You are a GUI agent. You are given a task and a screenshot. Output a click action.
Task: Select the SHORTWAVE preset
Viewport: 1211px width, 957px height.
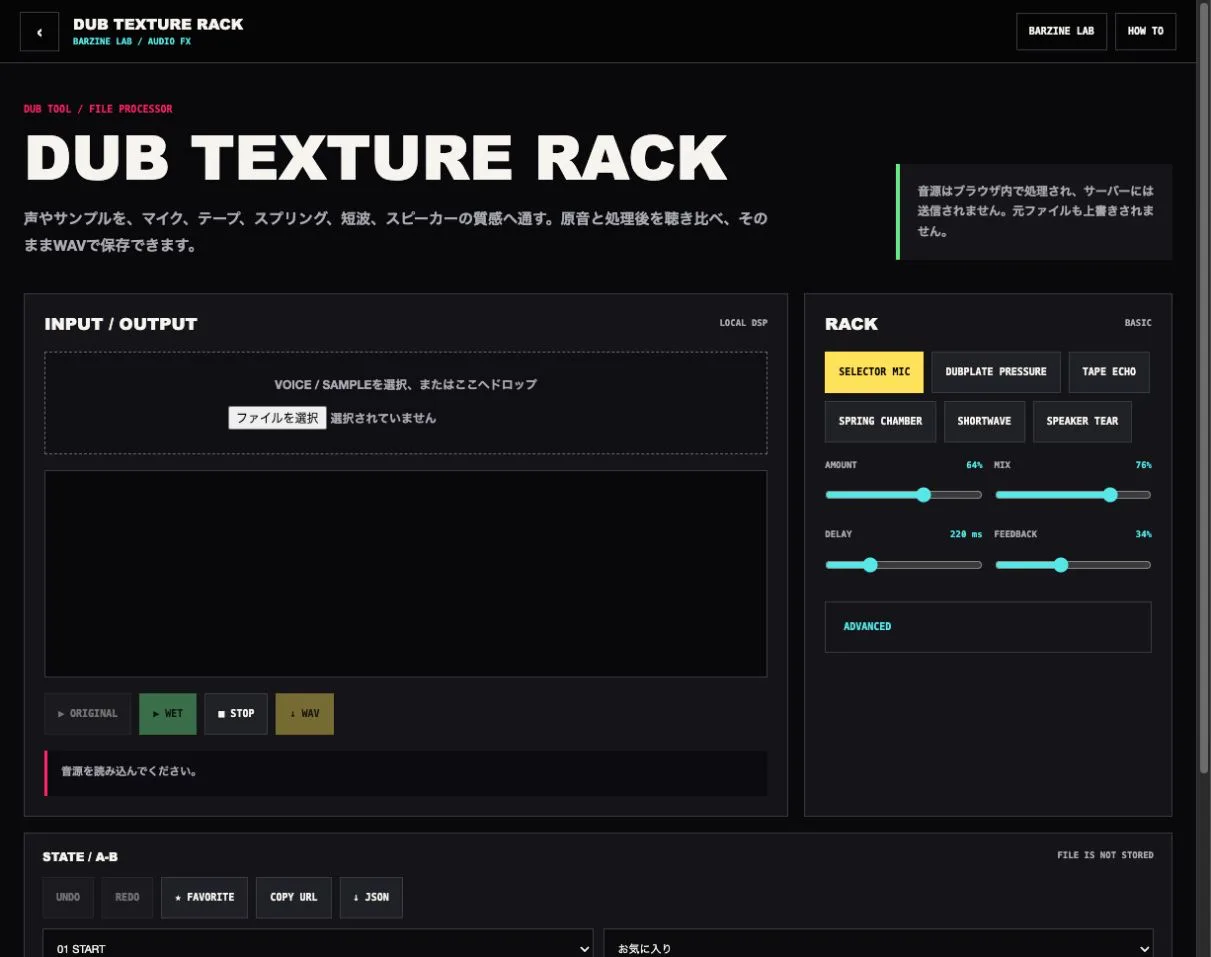[984, 422]
